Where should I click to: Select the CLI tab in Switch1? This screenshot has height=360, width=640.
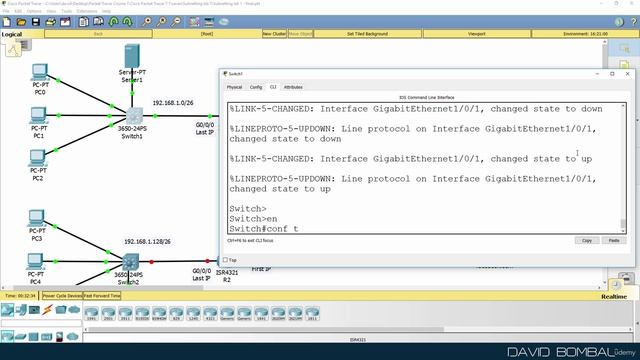point(273,87)
